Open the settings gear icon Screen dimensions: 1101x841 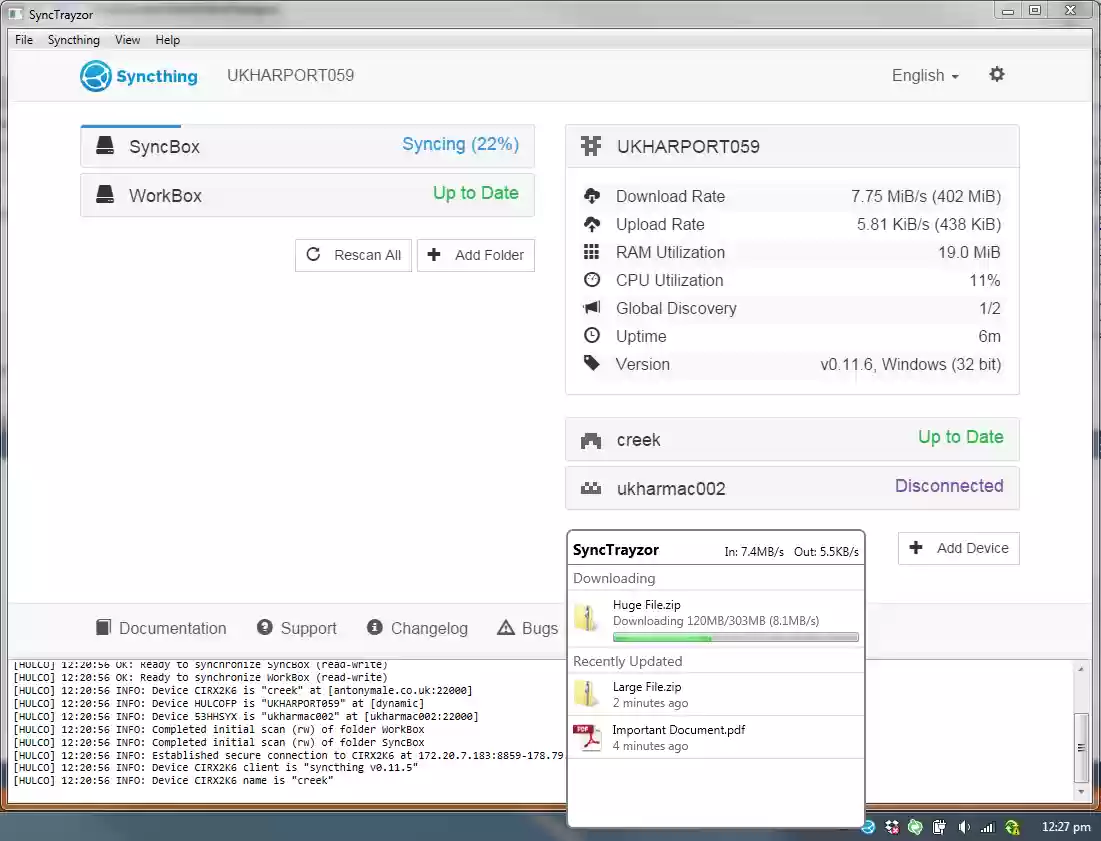tap(996, 74)
